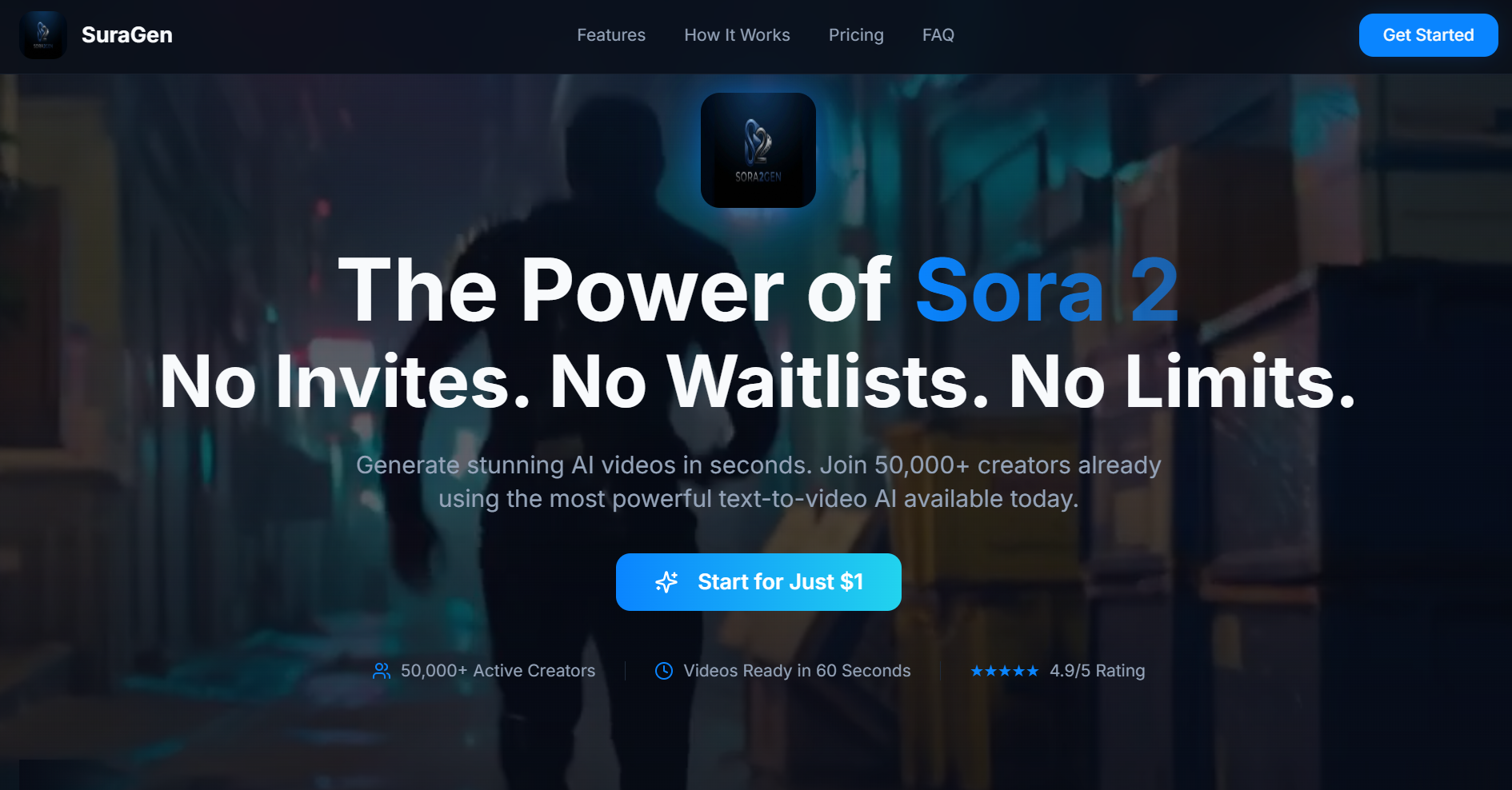Click the blue Sora 2 headline text

(1047, 290)
